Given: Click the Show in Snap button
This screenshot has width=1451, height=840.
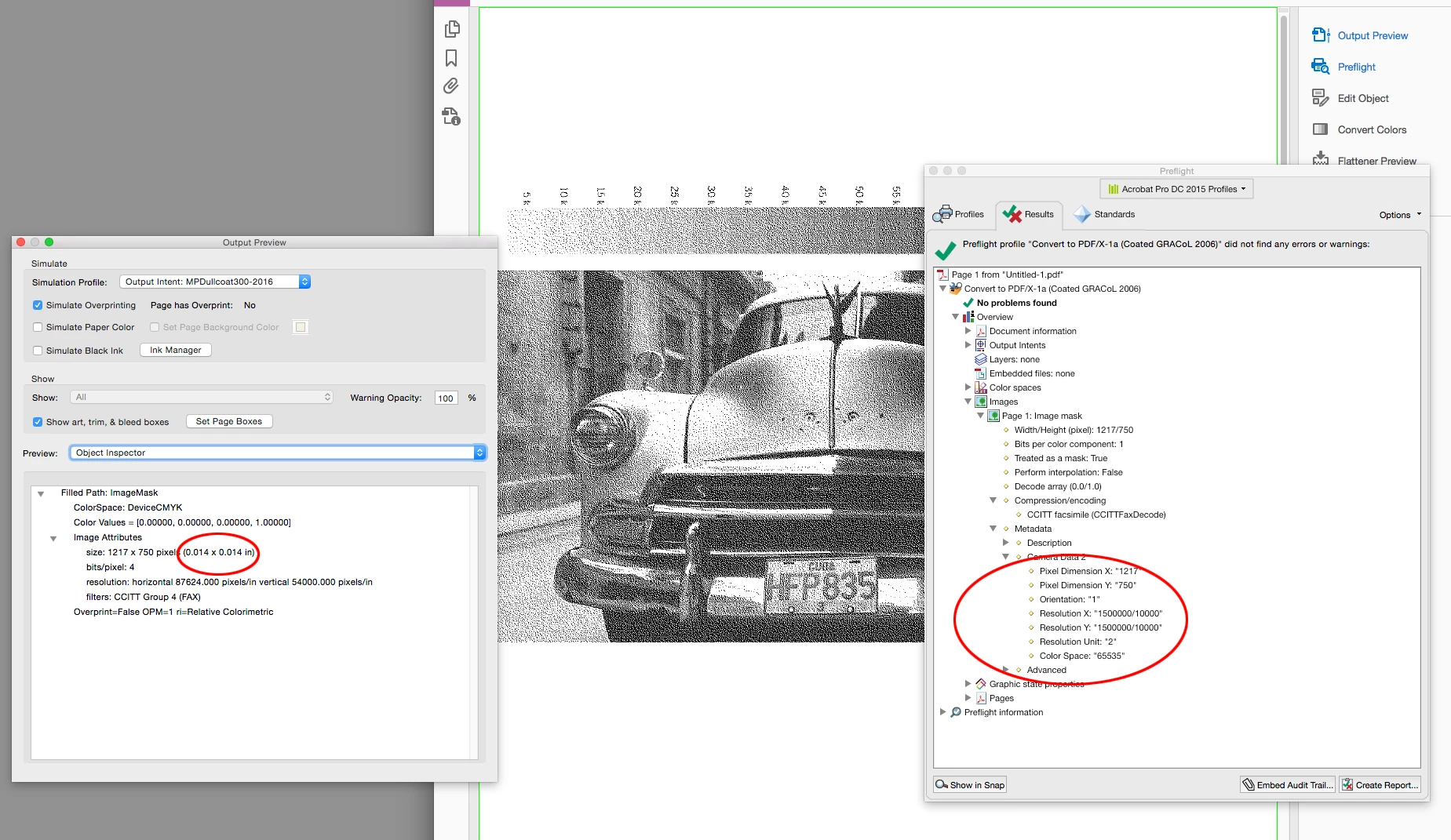Looking at the screenshot, I should tap(970, 785).
